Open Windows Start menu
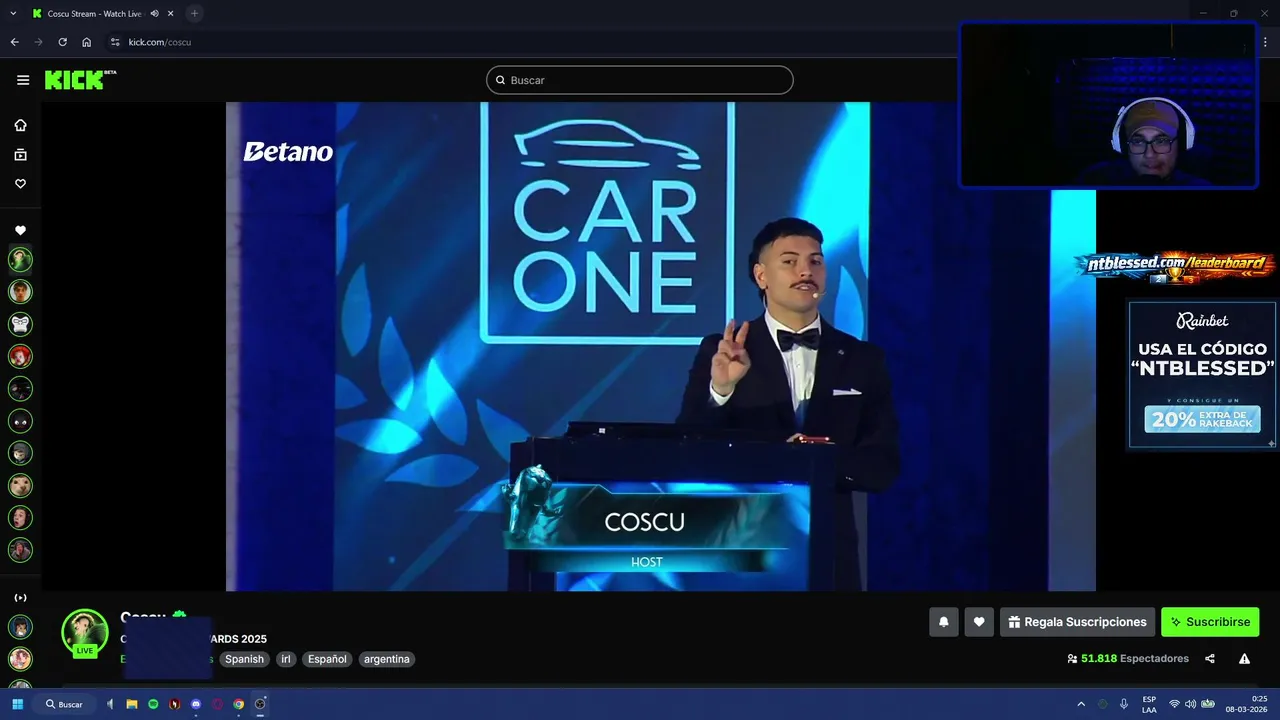1280x720 pixels. click(x=17, y=704)
